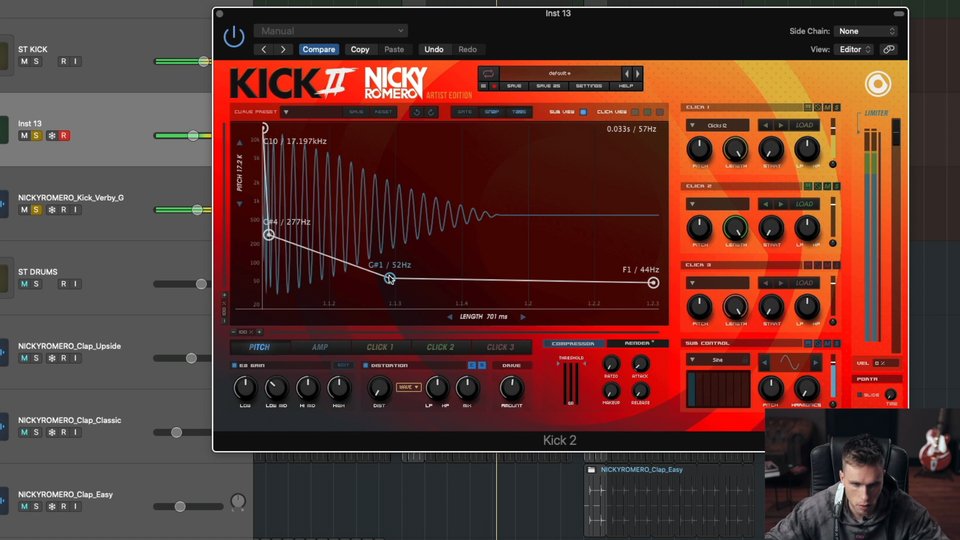Open Click 3 sample dropdown

coord(717,283)
